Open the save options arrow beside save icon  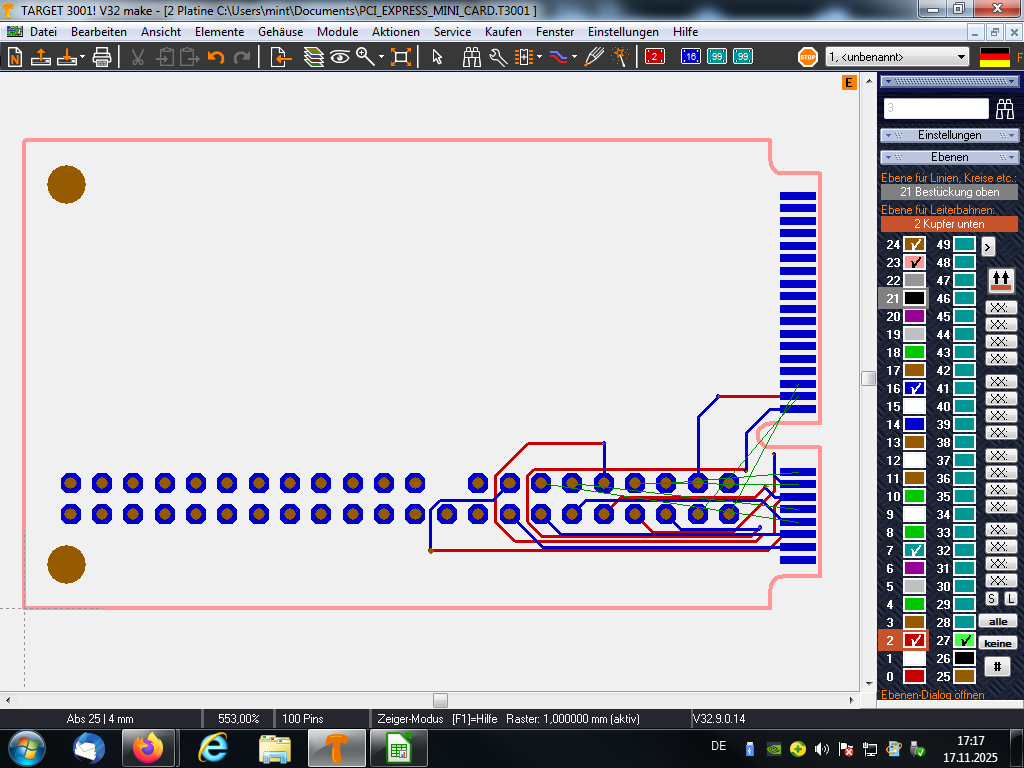[x=82, y=57]
